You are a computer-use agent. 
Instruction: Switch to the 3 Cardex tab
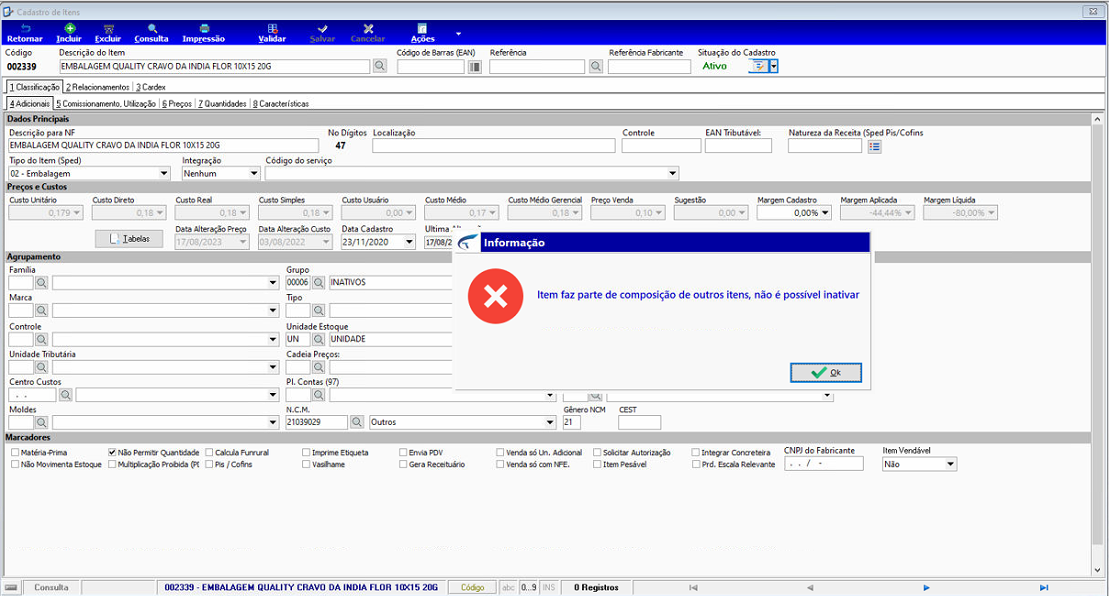(151, 87)
